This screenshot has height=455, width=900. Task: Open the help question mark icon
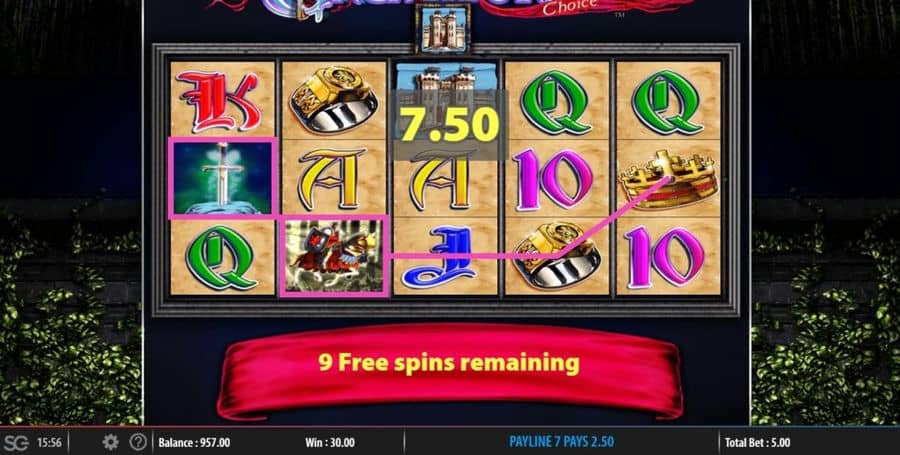pos(138,442)
